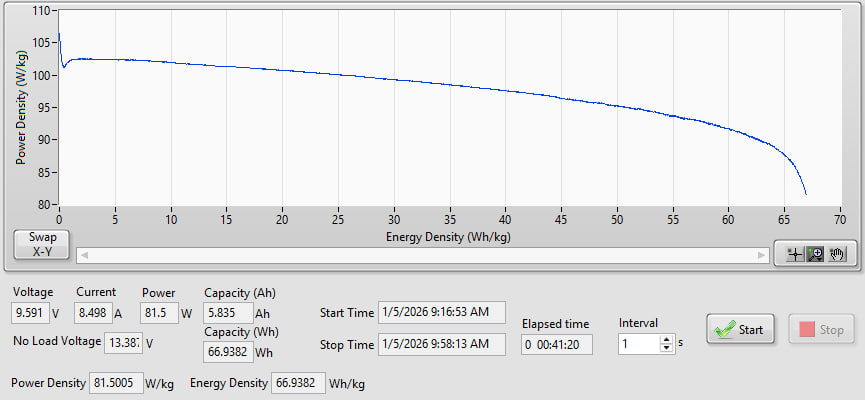Select the crosshair cursor tool in graph palette
This screenshot has height=400, width=865.
tap(796, 254)
